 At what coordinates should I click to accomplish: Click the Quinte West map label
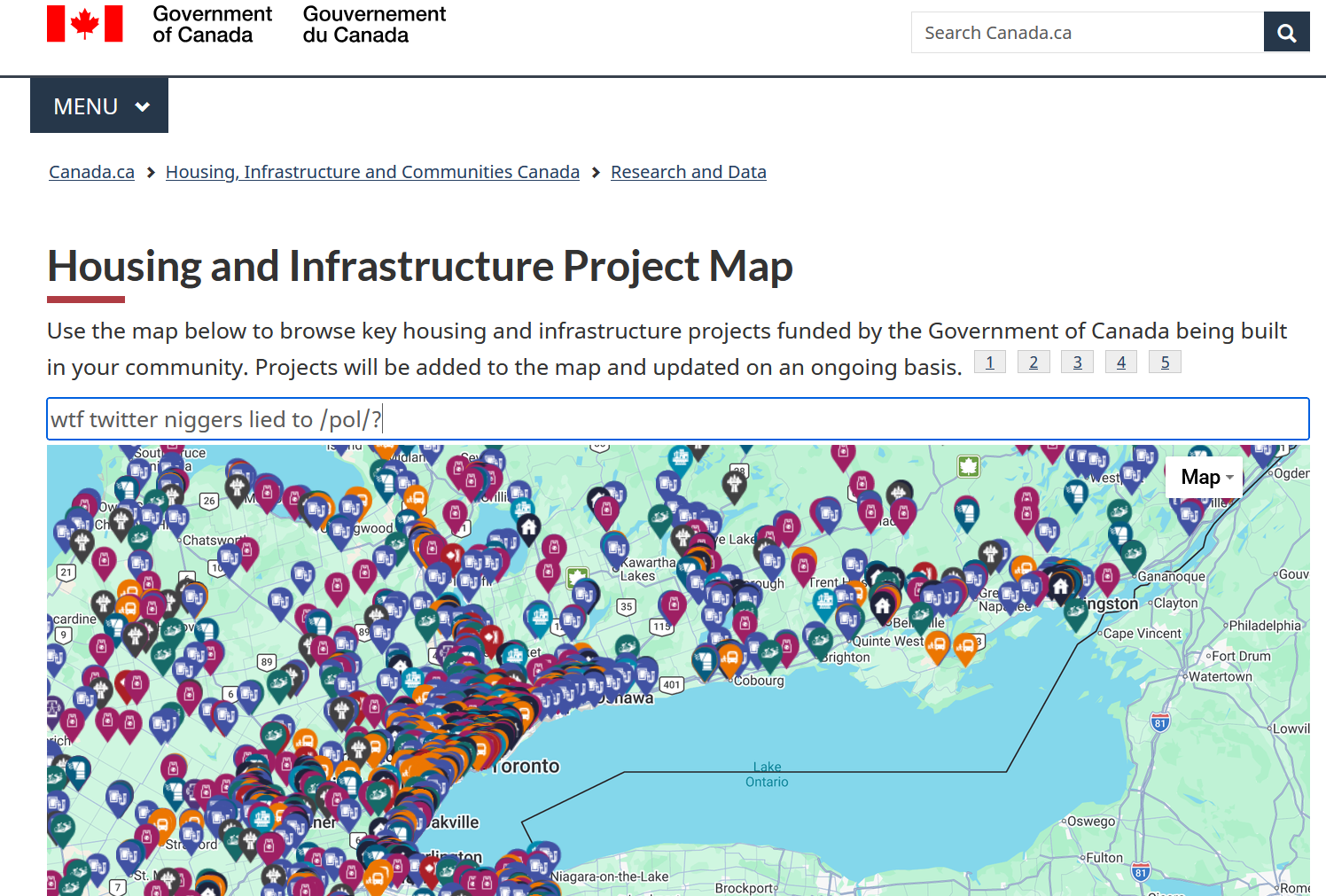(887, 642)
